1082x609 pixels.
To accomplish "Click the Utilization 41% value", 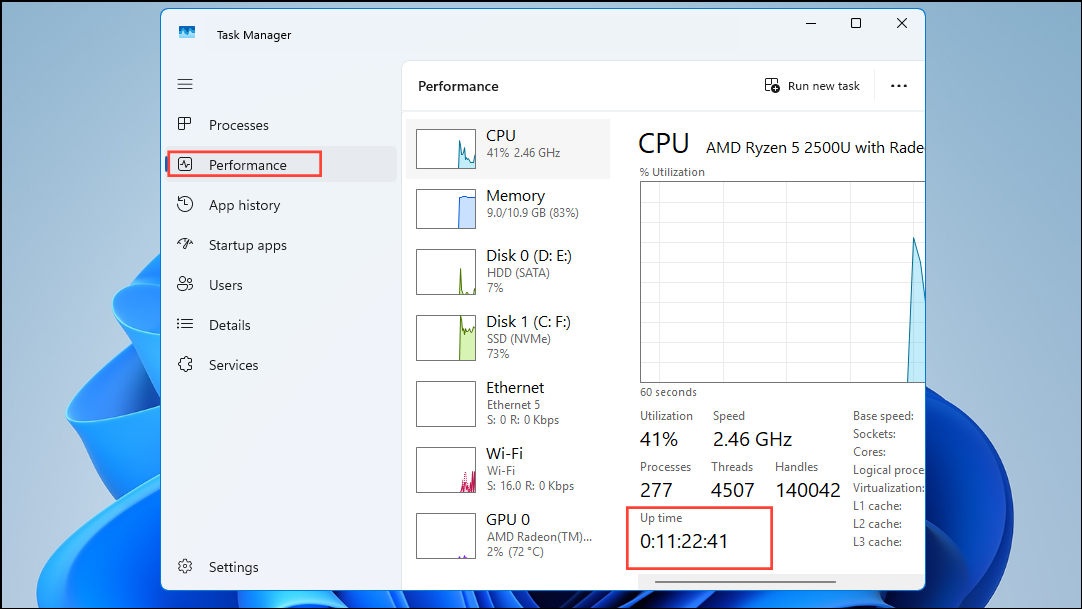I will click(x=659, y=439).
